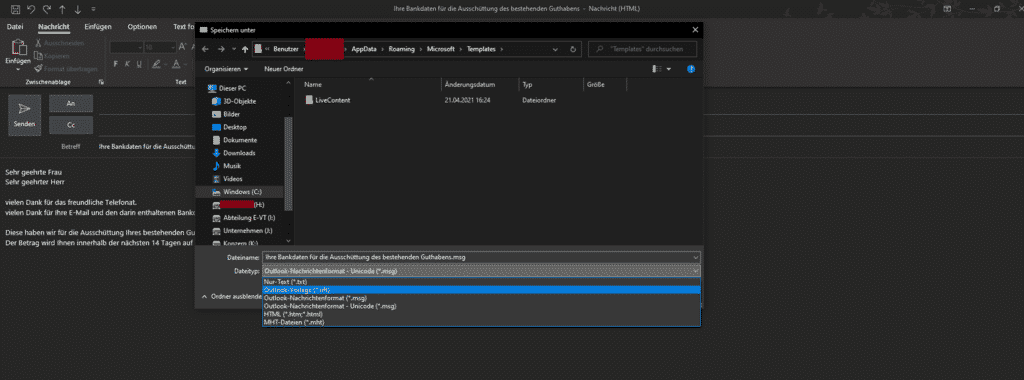Click Templates in the address path
This screenshot has width=1024, height=380.
click(481, 49)
